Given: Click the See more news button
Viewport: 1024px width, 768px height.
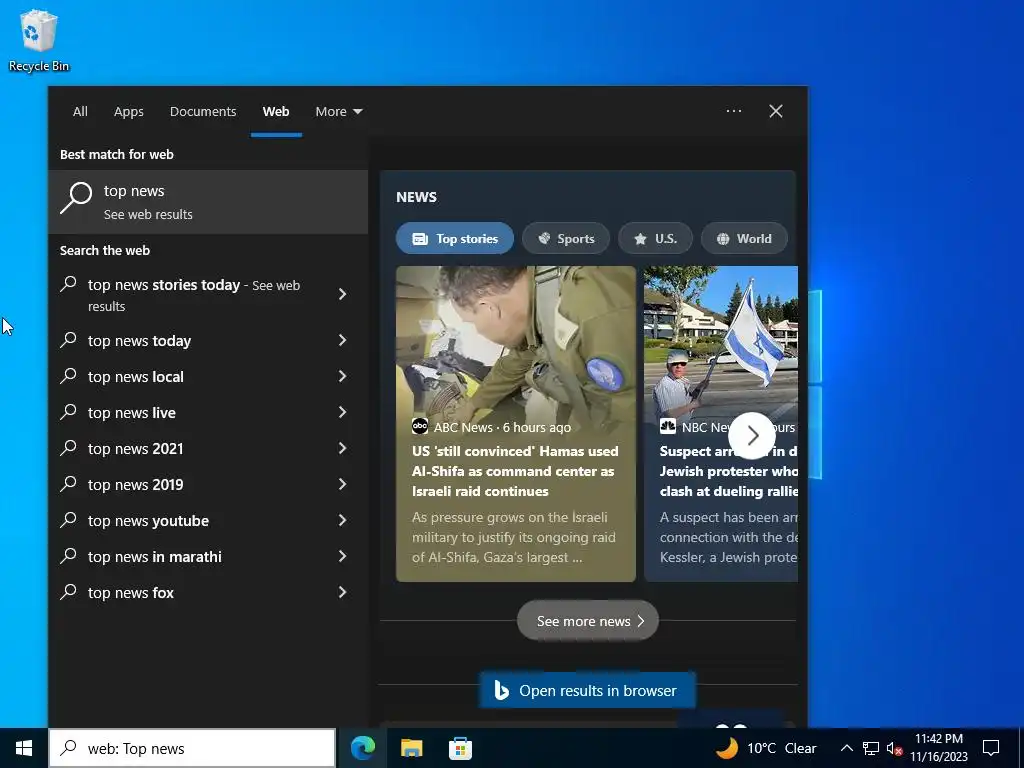Looking at the screenshot, I should coord(588,621).
